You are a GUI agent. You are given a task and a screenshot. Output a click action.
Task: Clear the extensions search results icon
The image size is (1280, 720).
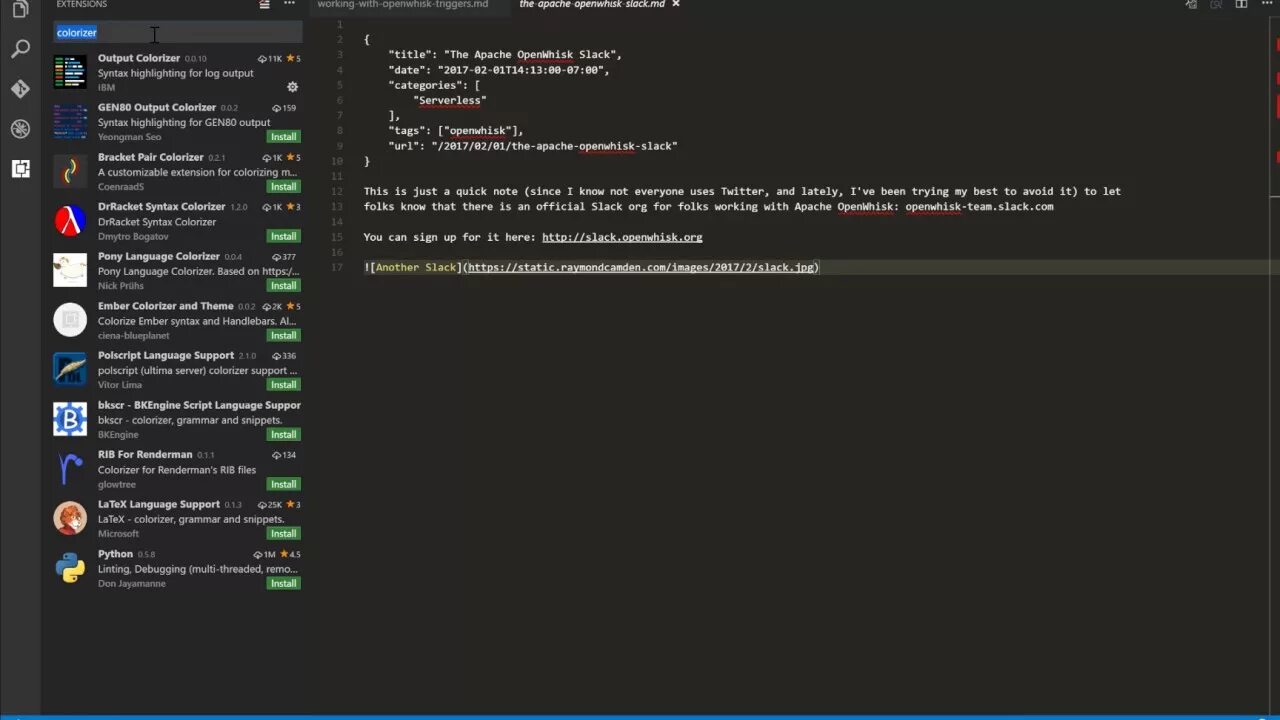coord(264,5)
